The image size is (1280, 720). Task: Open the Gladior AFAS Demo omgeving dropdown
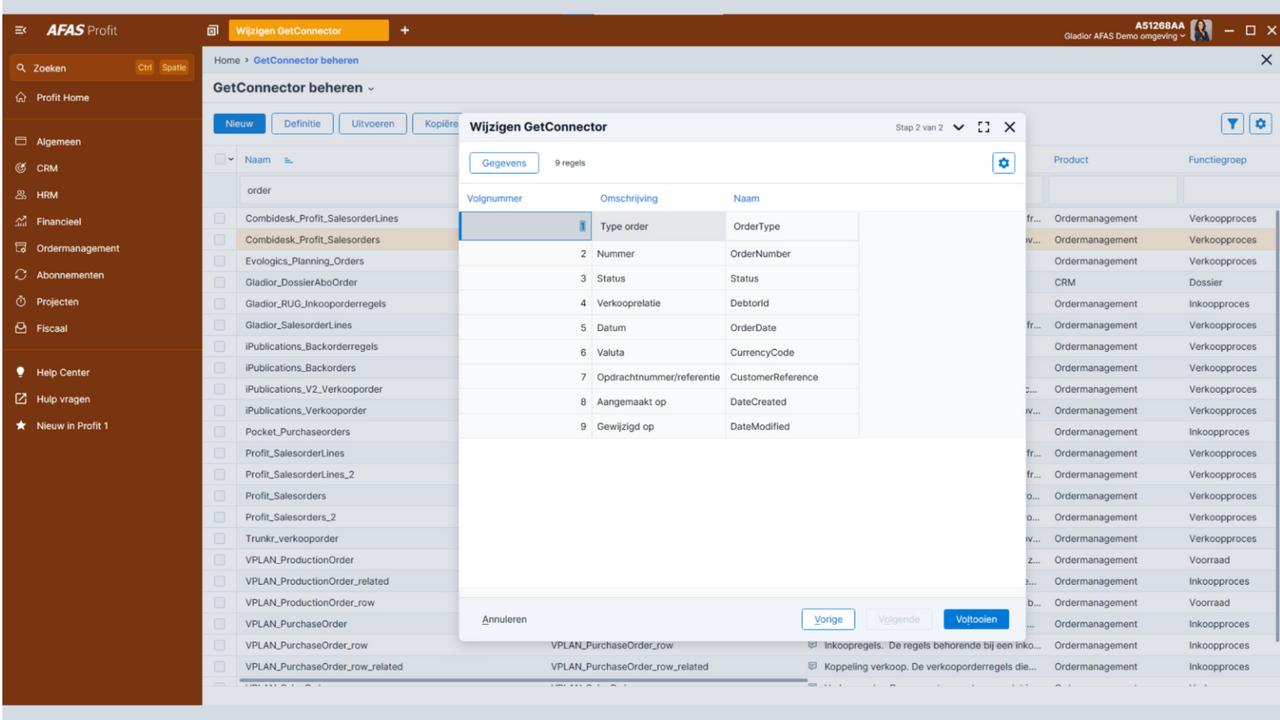click(x=1125, y=36)
